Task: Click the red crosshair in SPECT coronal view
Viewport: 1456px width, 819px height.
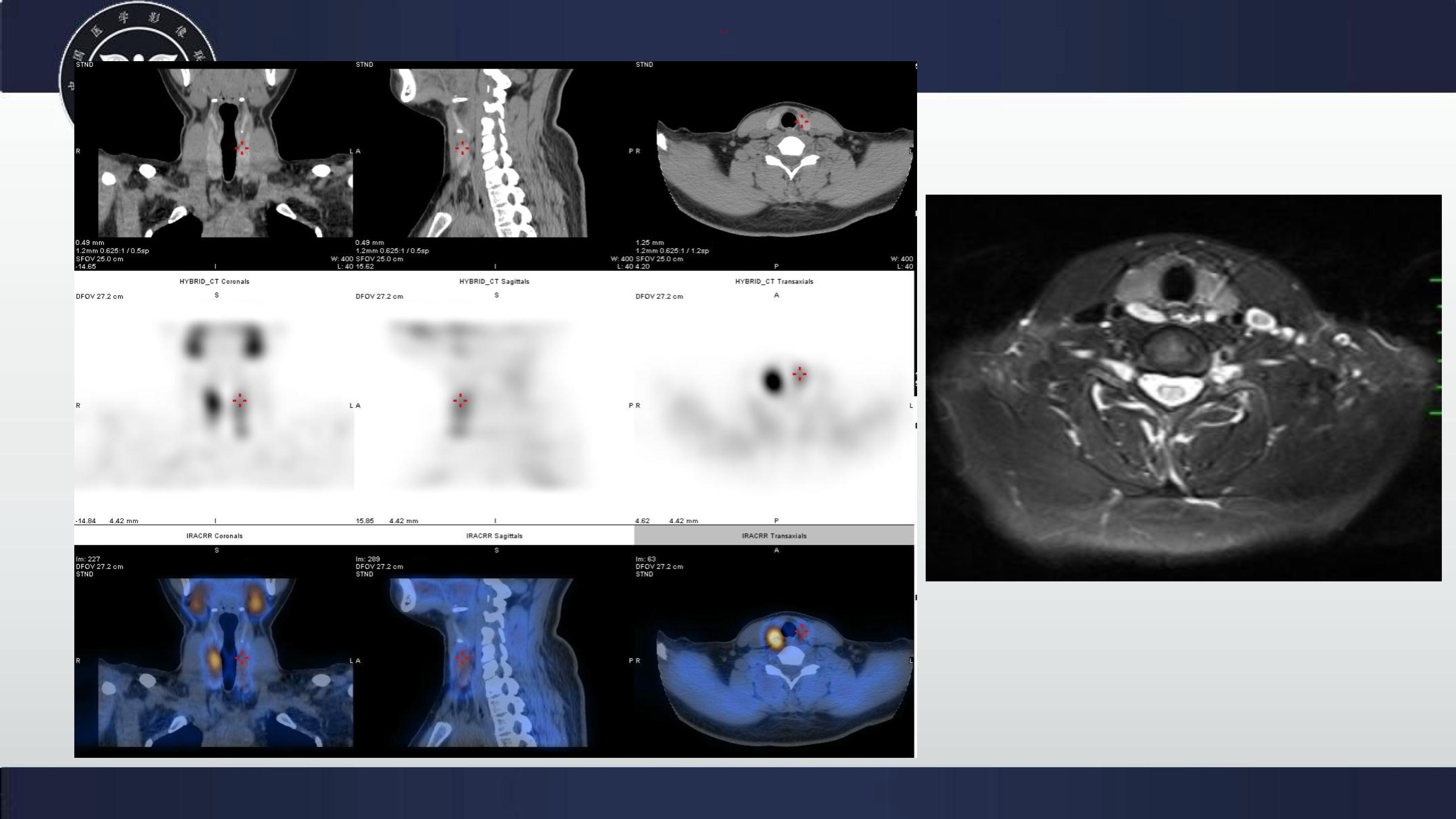Action: click(240, 401)
